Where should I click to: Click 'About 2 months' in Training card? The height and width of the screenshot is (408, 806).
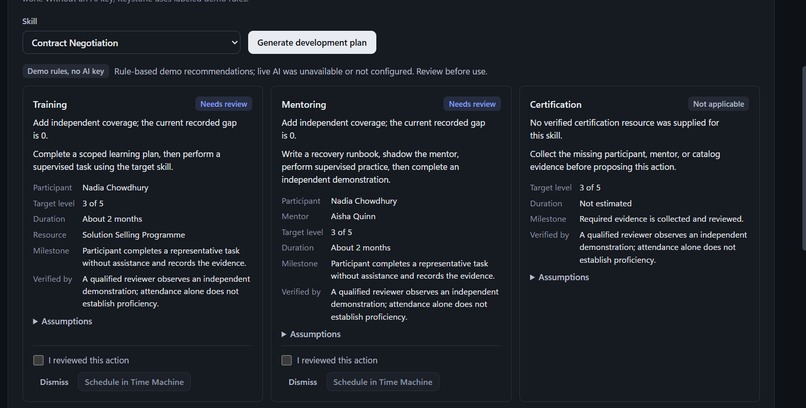[x=112, y=219]
